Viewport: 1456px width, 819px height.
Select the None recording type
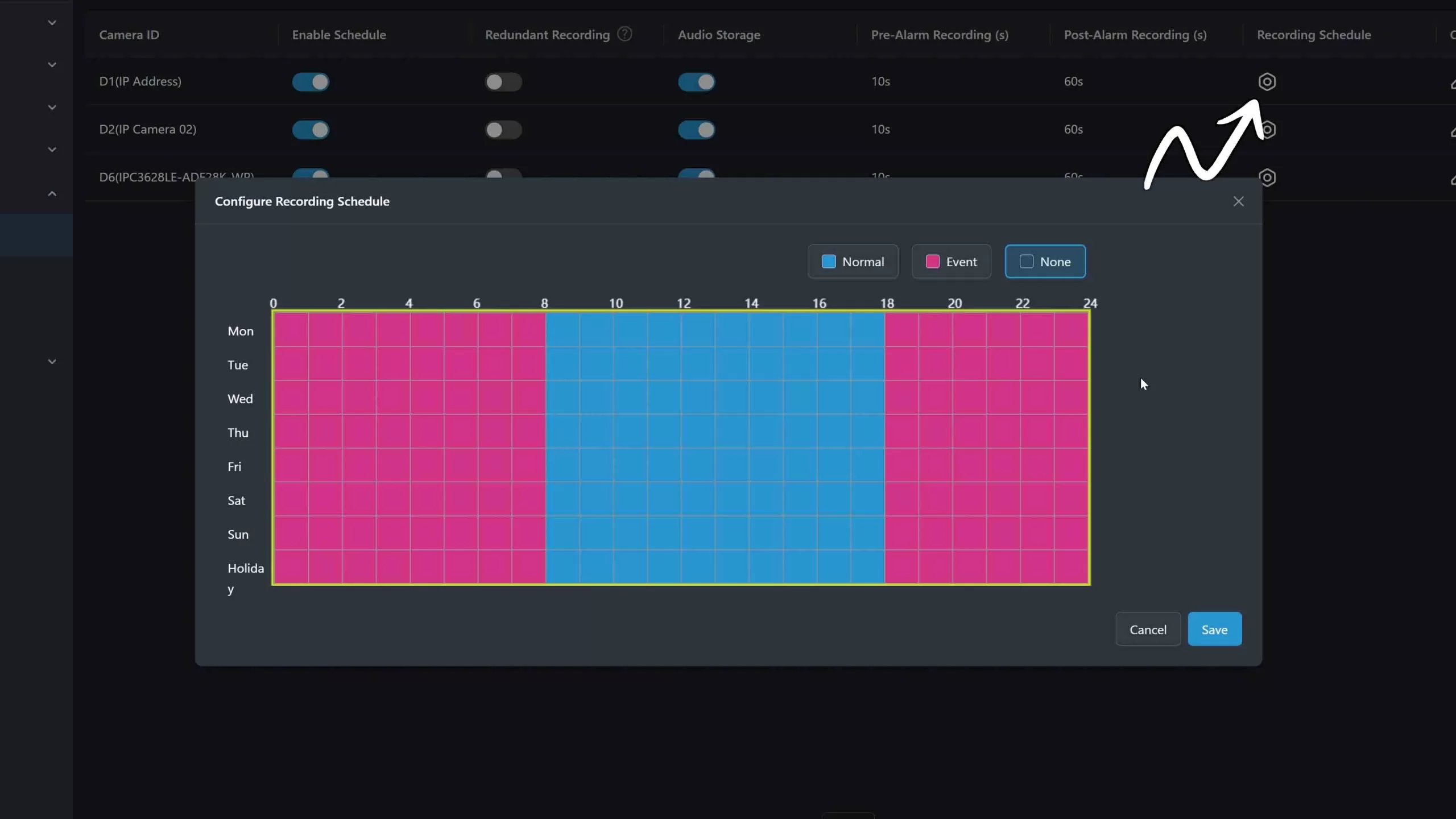click(x=1045, y=262)
